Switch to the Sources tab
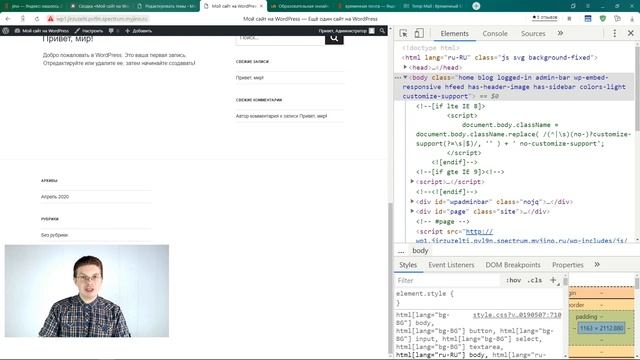Screen dimensions: 640x360 (533, 34)
